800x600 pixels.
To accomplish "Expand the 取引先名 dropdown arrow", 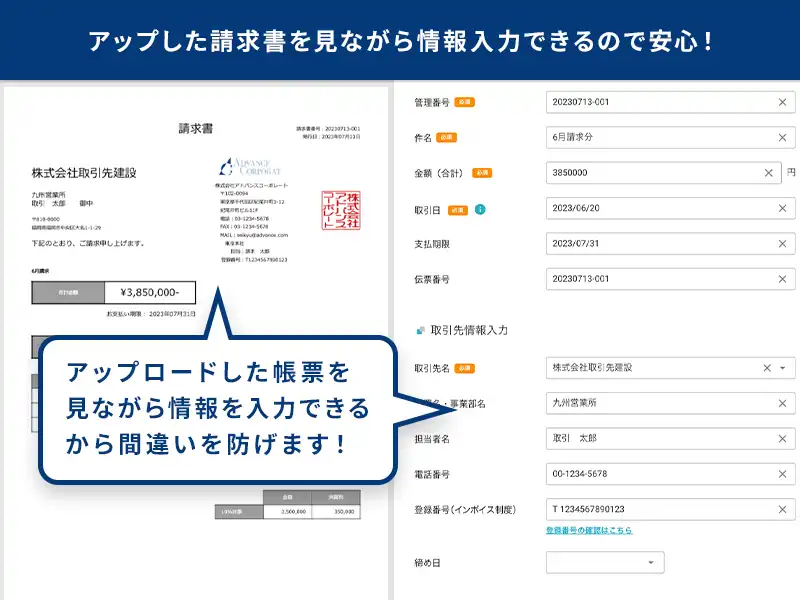I will 783,368.
